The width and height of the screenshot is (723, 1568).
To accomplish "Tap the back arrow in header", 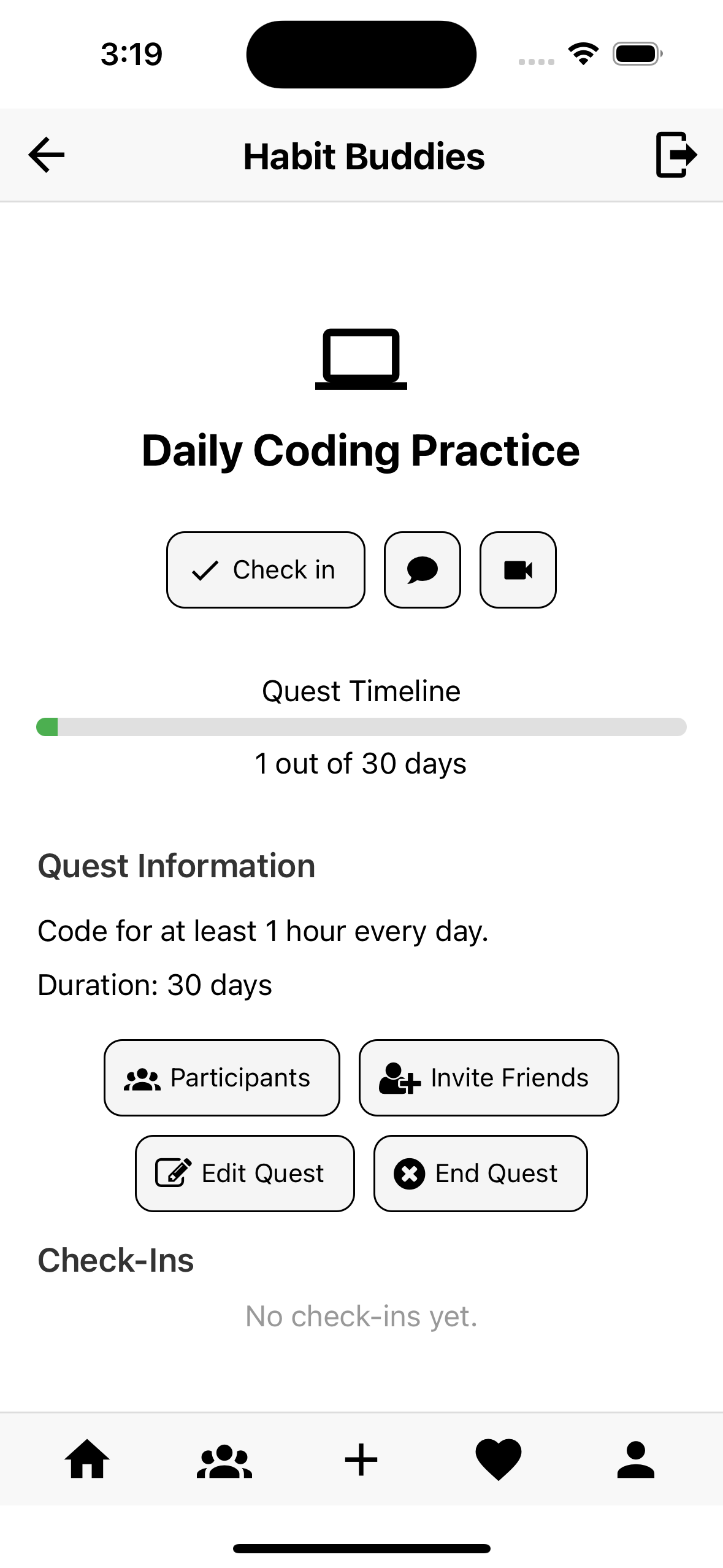I will [47, 155].
